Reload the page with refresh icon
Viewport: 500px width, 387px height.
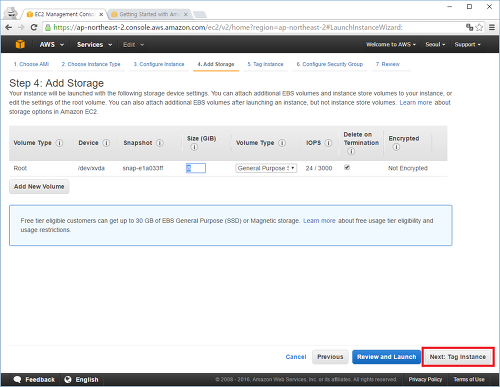(34, 27)
